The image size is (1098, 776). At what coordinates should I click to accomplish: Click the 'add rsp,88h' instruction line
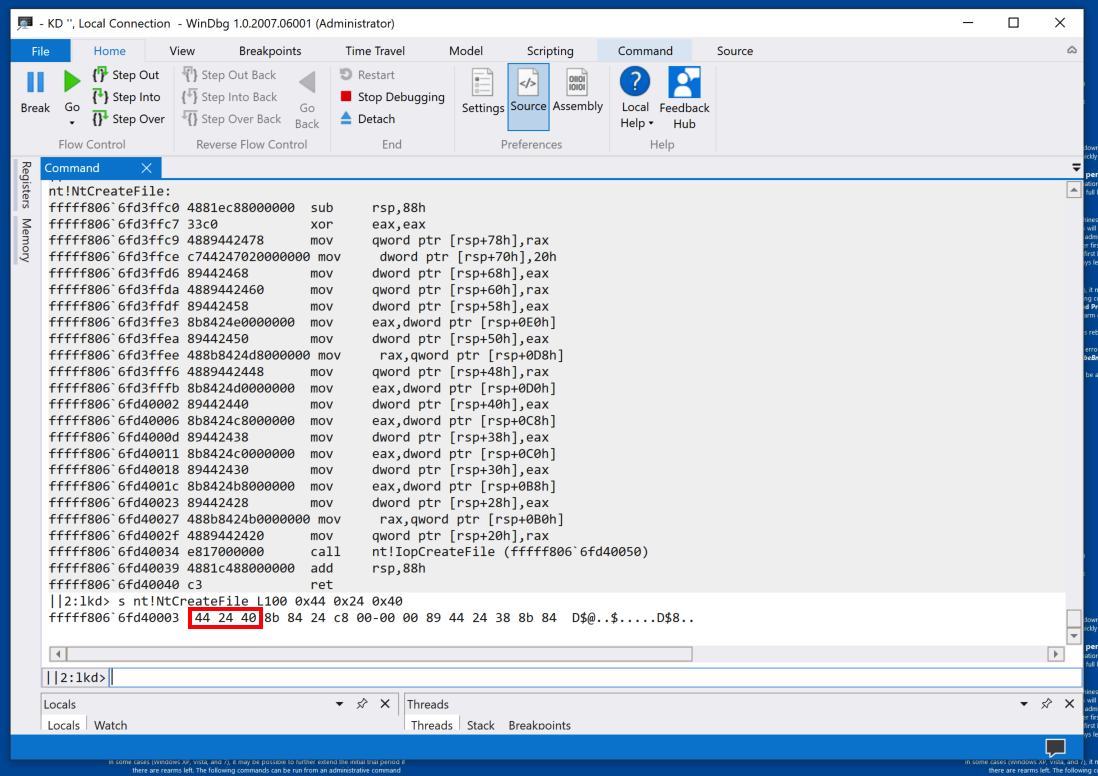[237, 569]
